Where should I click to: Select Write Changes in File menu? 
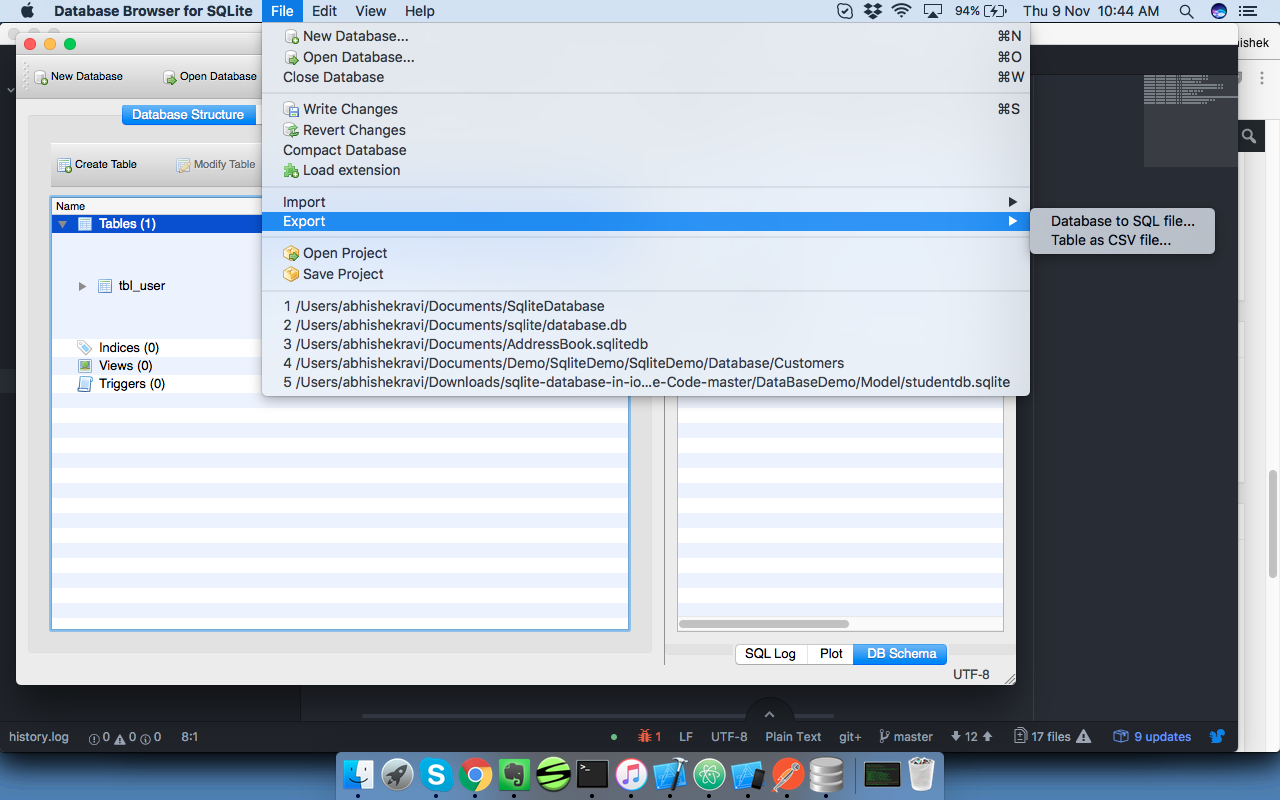pyautogui.click(x=350, y=109)
